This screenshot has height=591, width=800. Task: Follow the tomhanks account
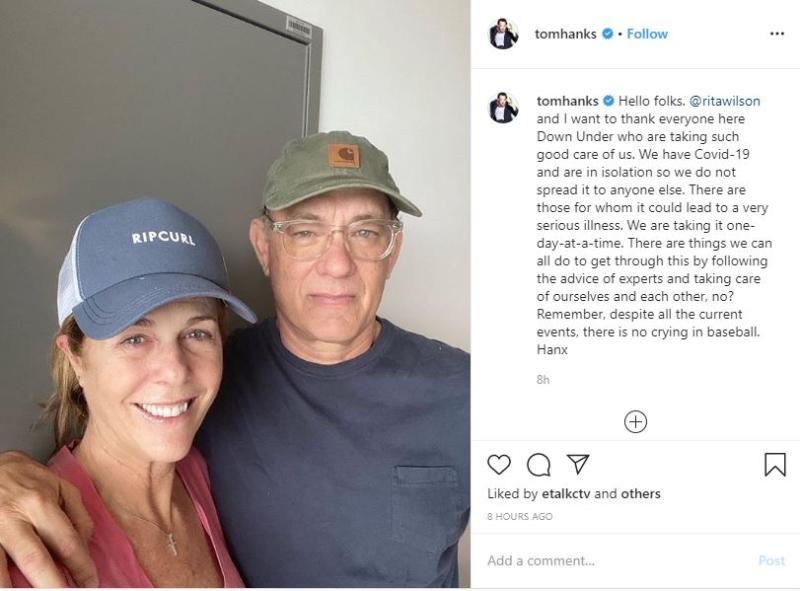tap(647, 34)
